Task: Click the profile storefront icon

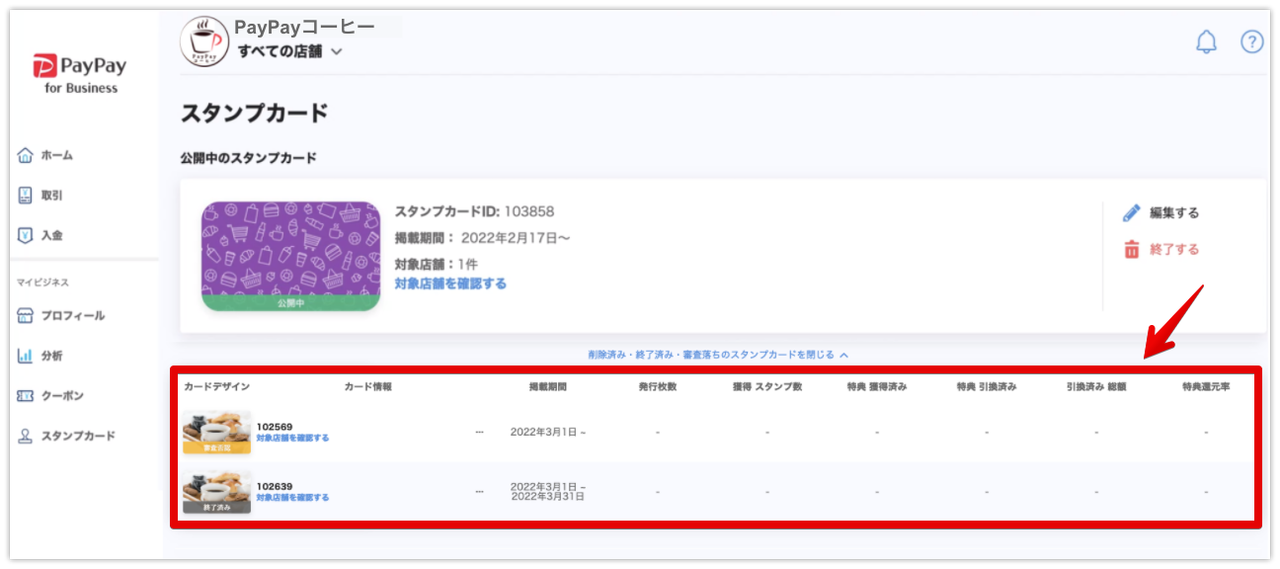Action: click(26, 316)
